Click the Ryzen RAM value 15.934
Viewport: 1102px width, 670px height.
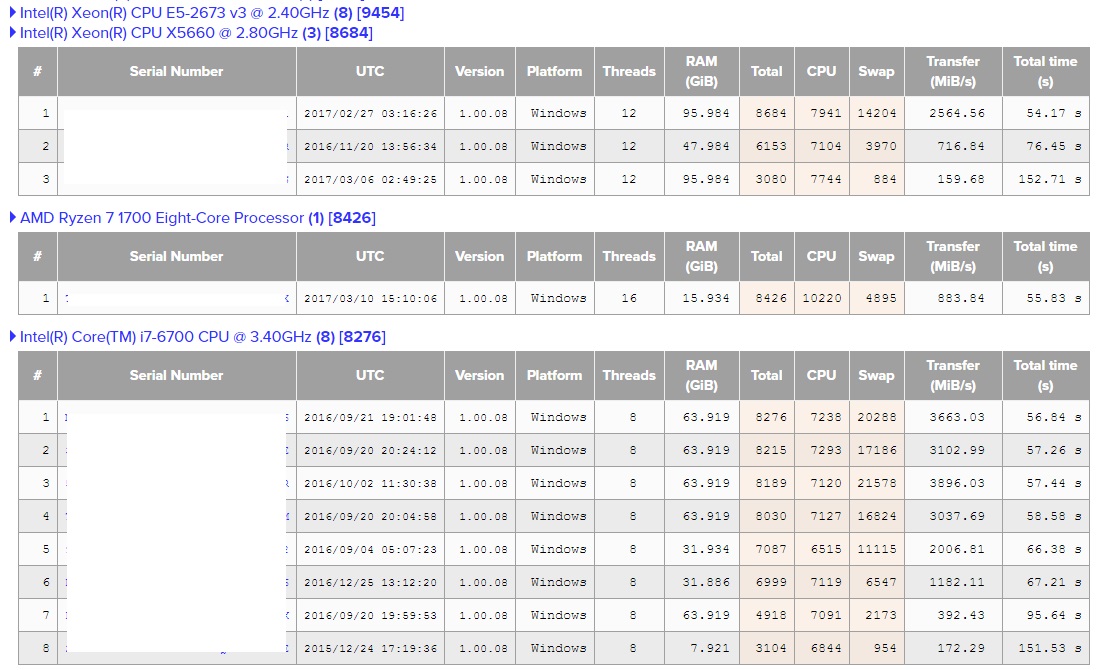706,298
